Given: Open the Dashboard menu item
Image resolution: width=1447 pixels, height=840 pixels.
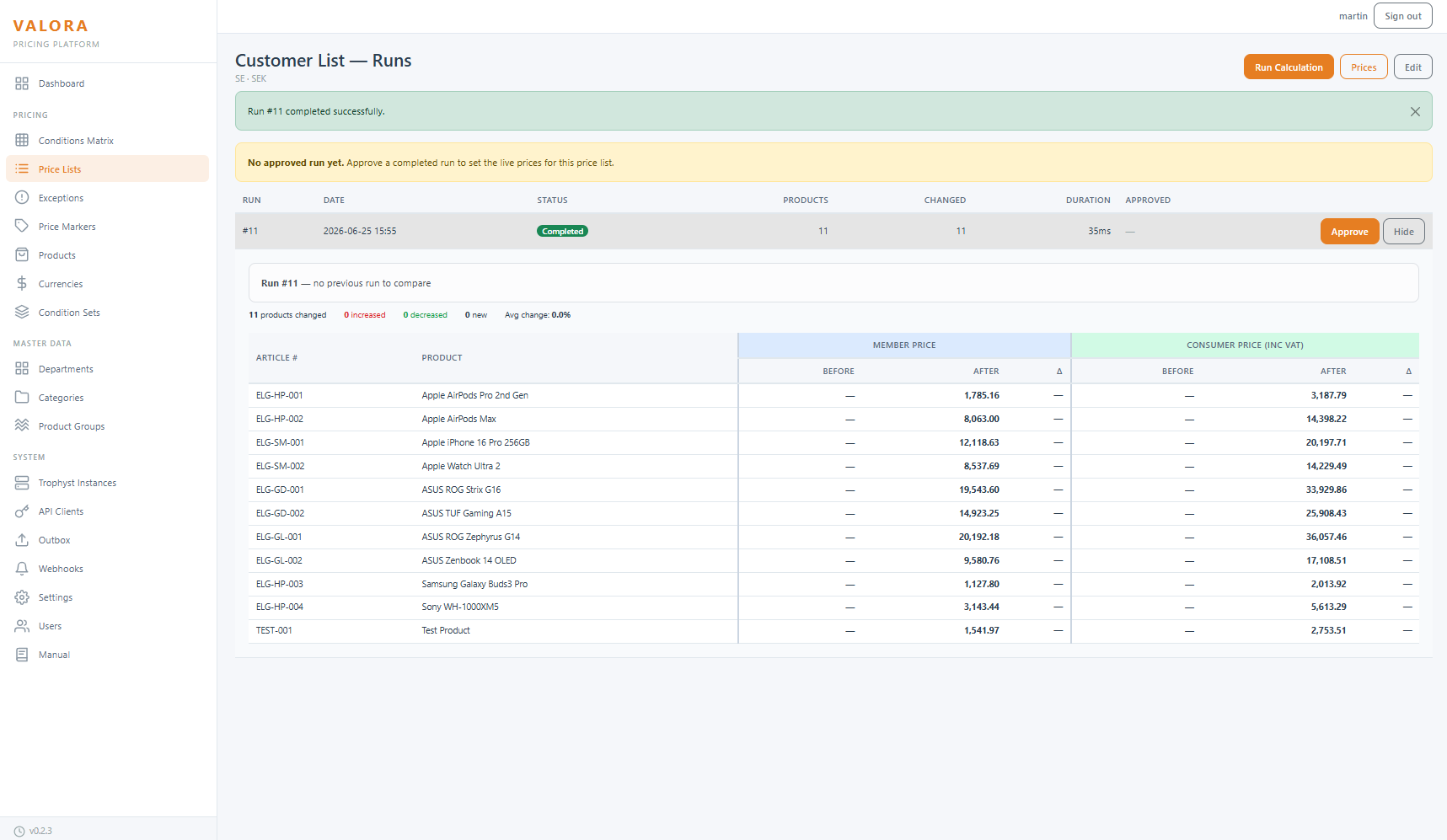Looking at the screenshot, I should [108, 83].
